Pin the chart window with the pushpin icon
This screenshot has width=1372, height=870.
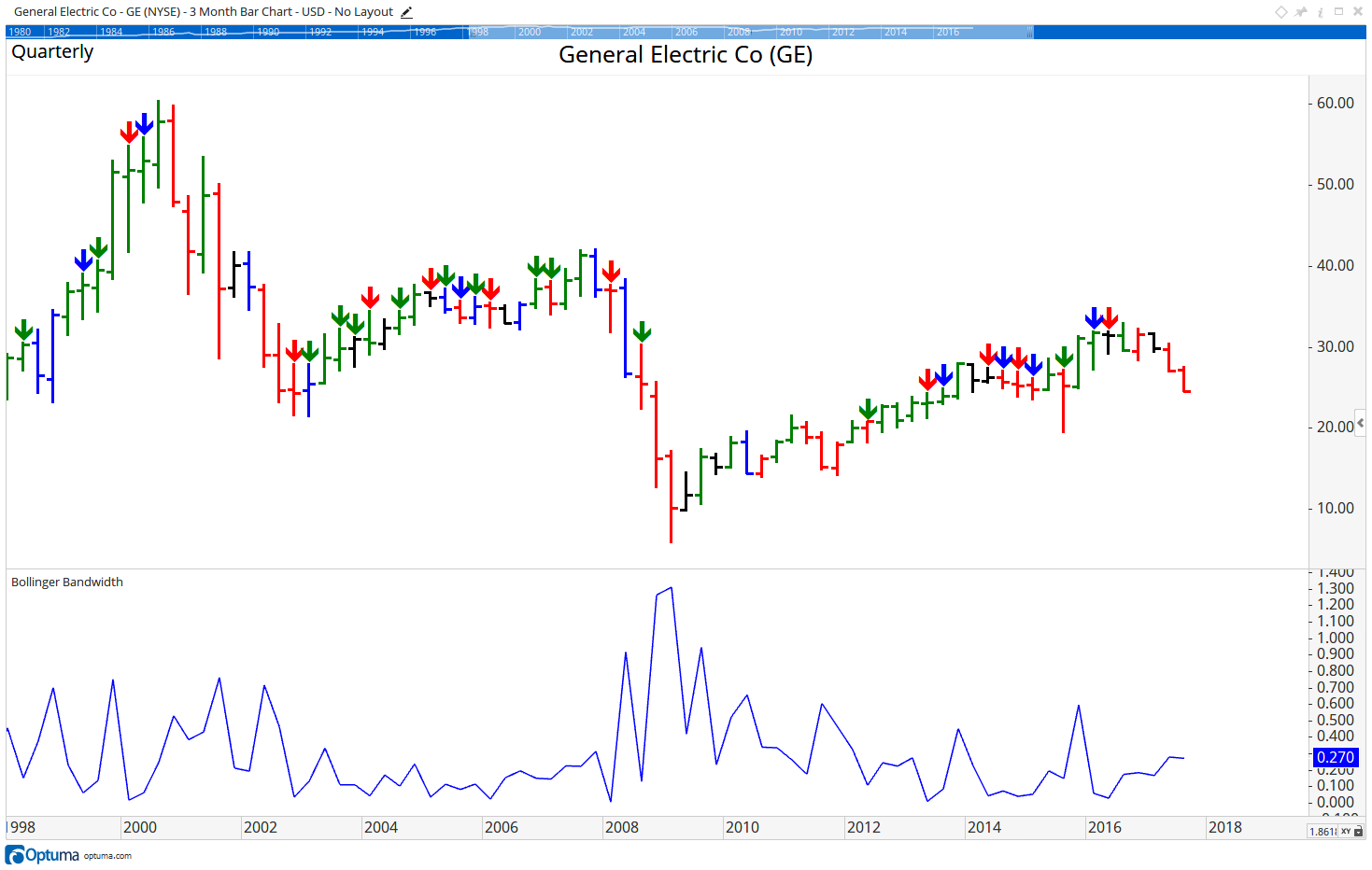(1301, 12)
